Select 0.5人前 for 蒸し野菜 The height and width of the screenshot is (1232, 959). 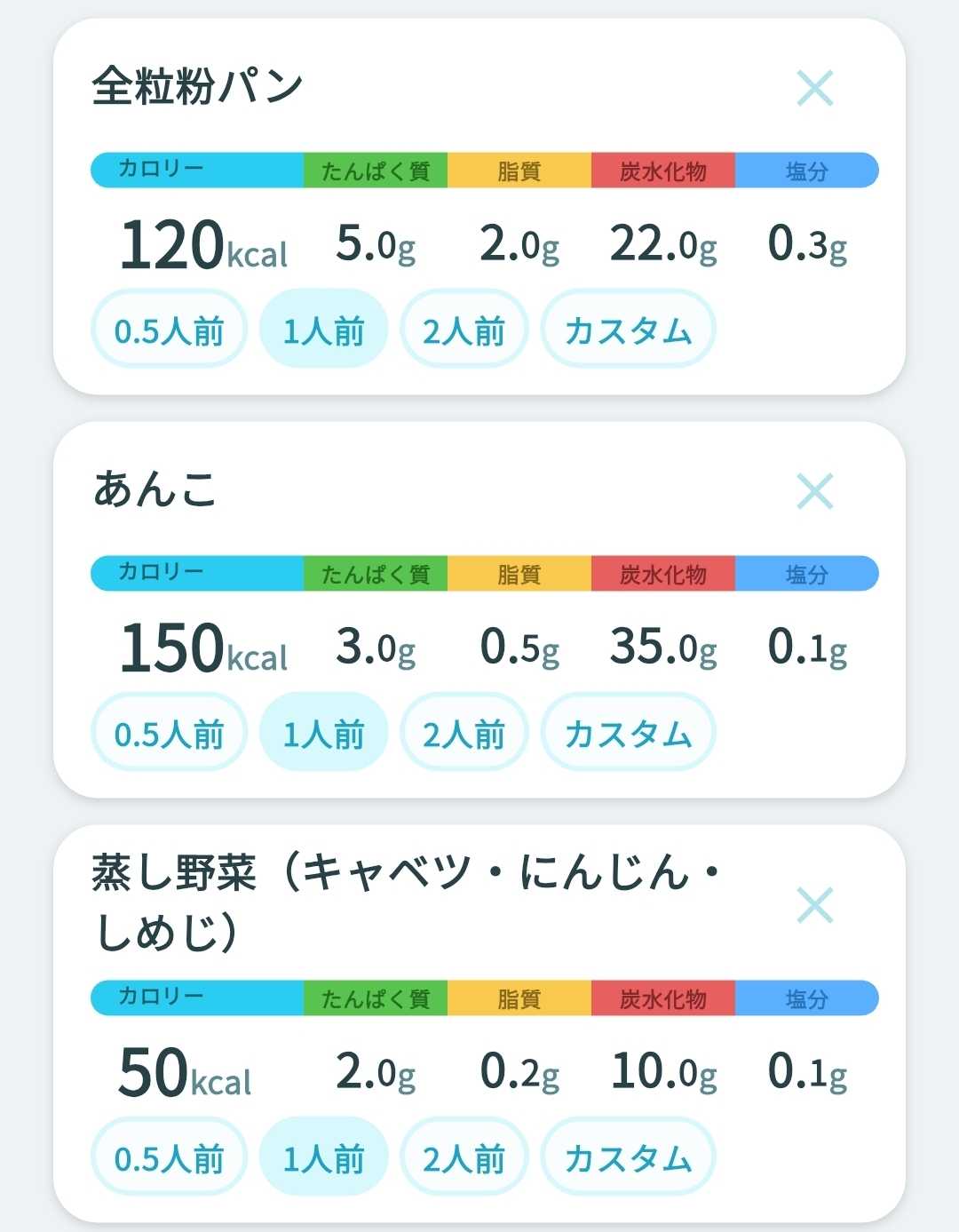(169, 1158)
